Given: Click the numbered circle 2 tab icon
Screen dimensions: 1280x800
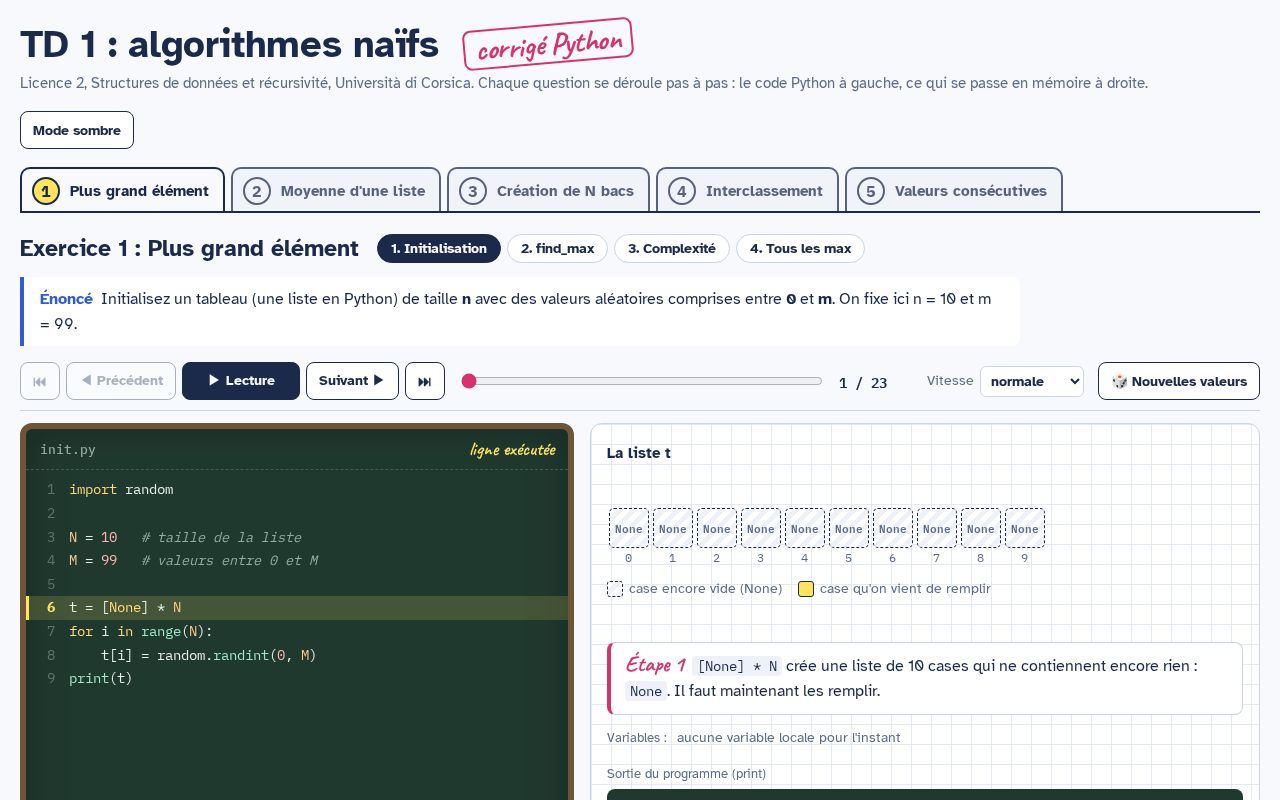Looking at the screenshot, I should click(x=257, y=191).
